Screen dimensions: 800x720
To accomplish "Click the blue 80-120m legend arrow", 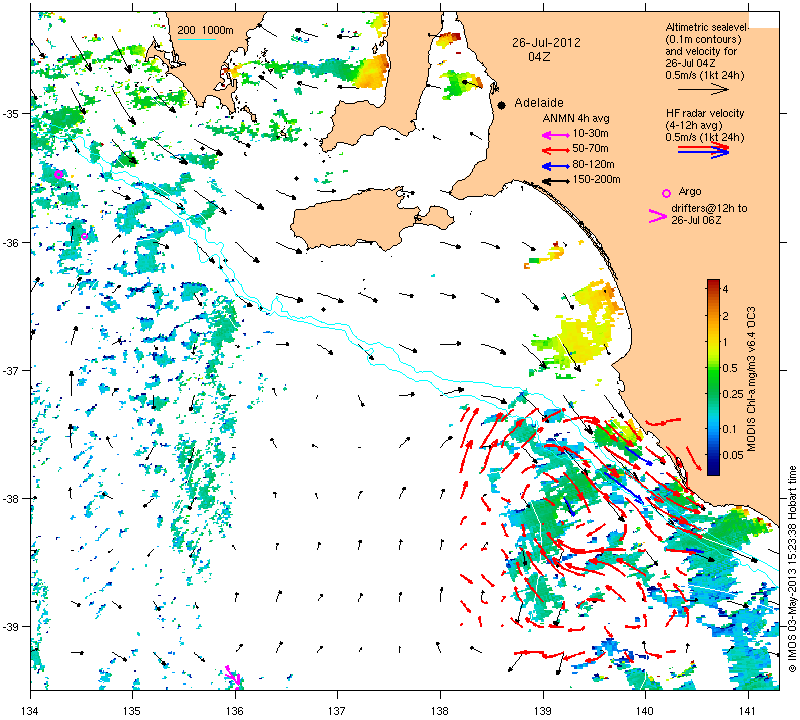I will point(555,166).
